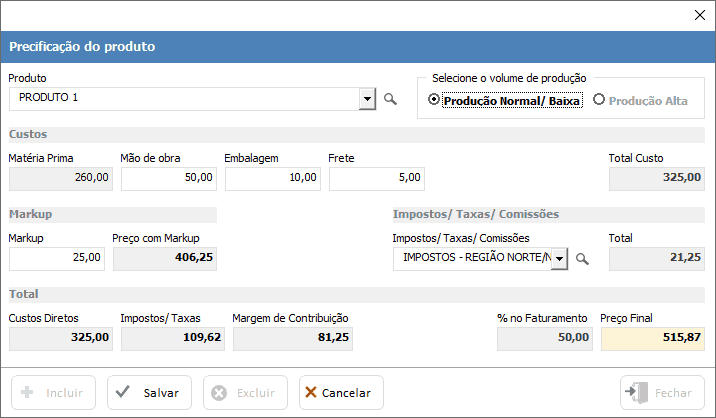The image size is (716, 418).
Task: Click the IMPOSTOS - REGIÃO NORTE combo text
Action: 476,258
